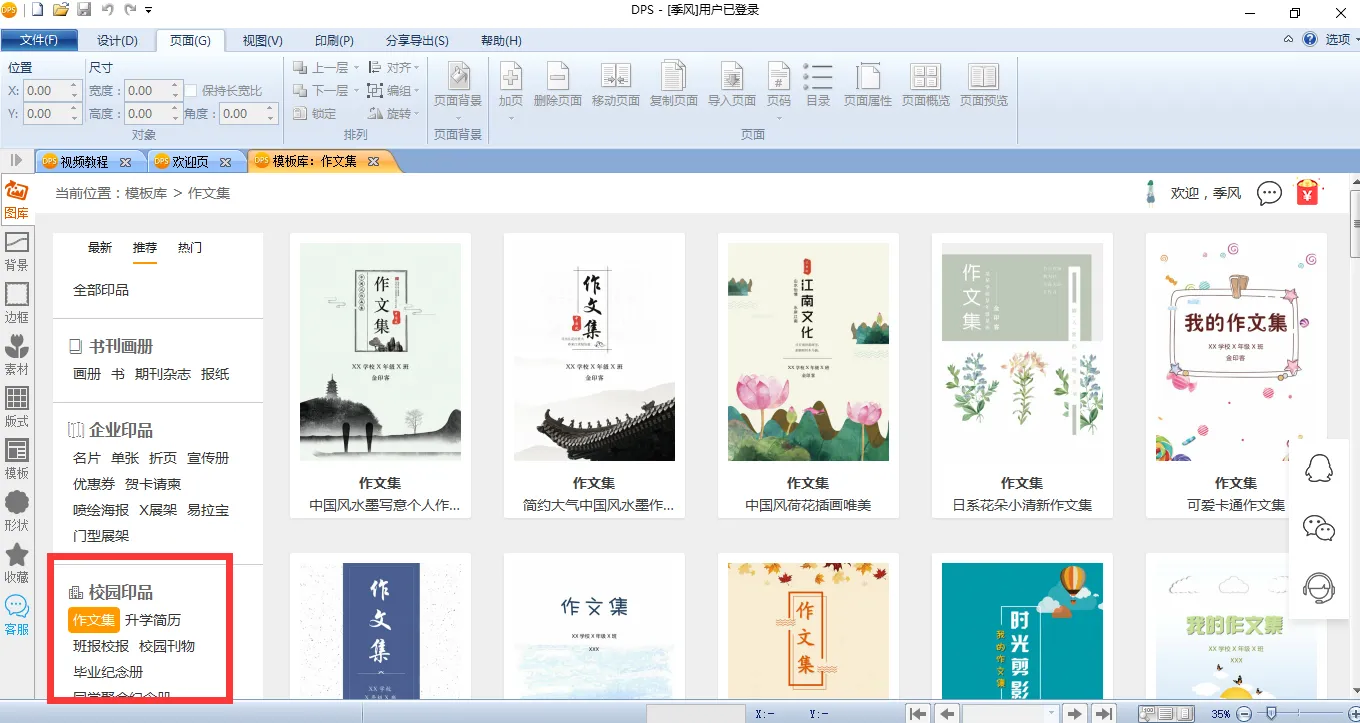Click the QQ penguin contact icon
Image resolution: width=1360 pixels, height=723 pixels.
pyautogui.click(x=1319, y=468)
